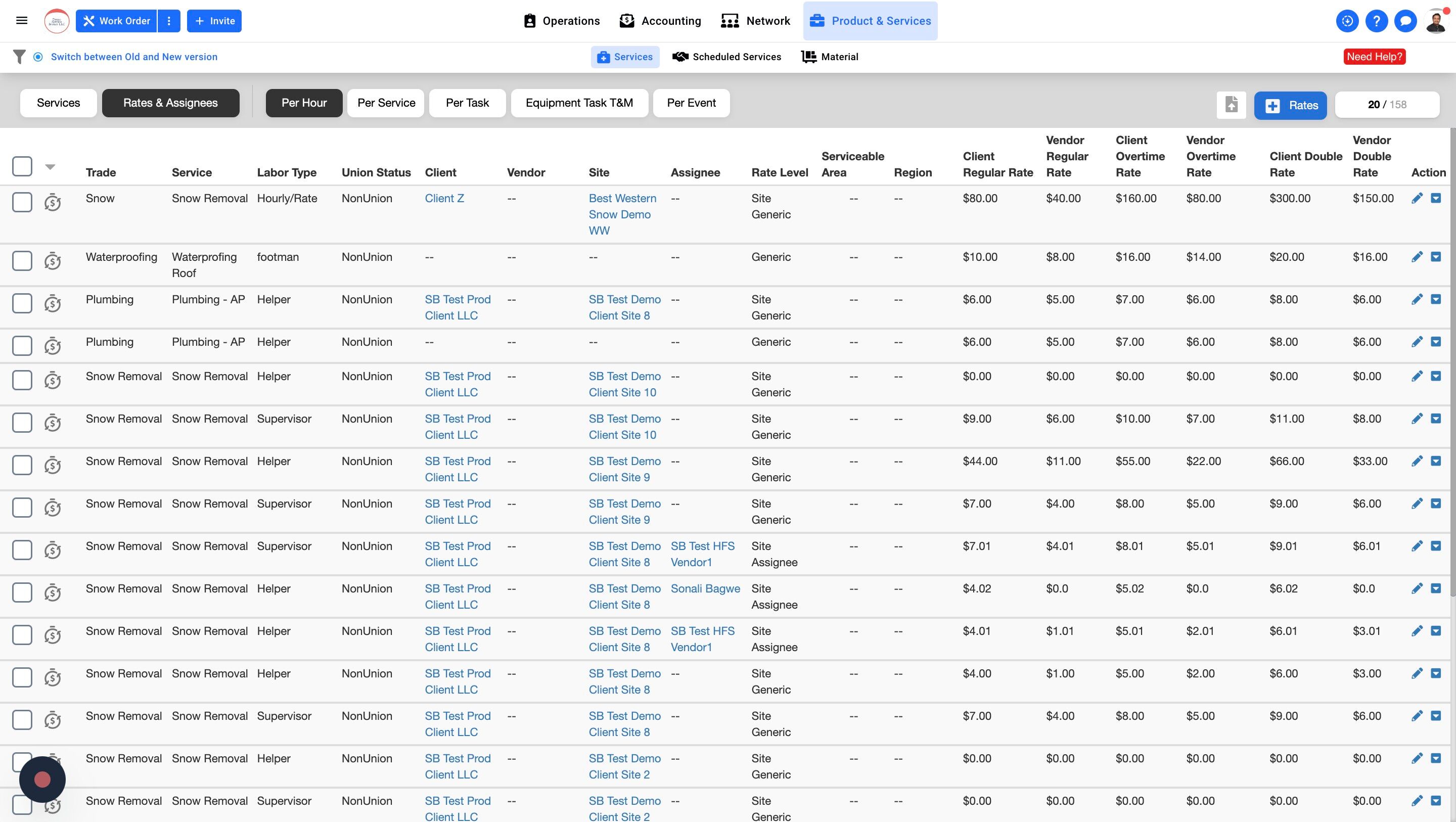Click the blue Rates add button

point(1290,105)
